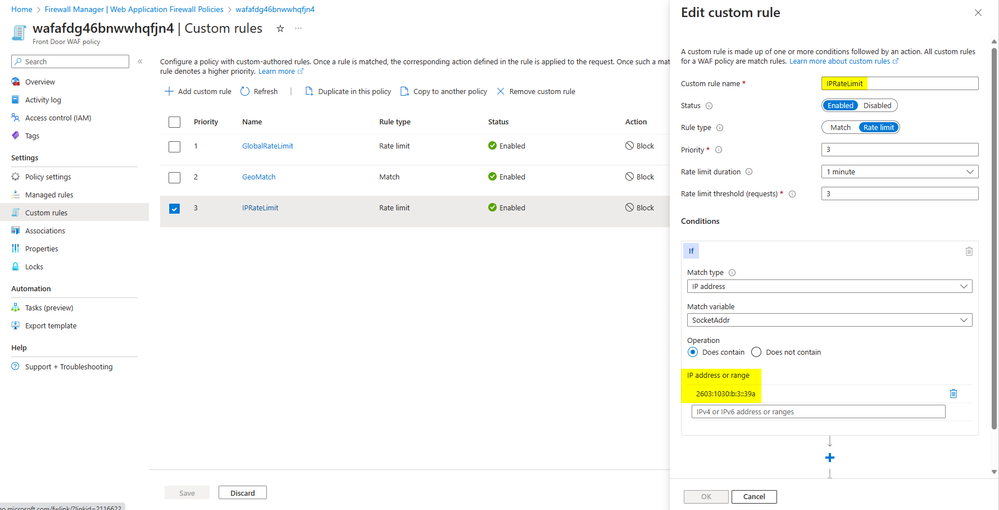
Task: Click the GlobalRateLimit rule link
Action: point(268,146)
